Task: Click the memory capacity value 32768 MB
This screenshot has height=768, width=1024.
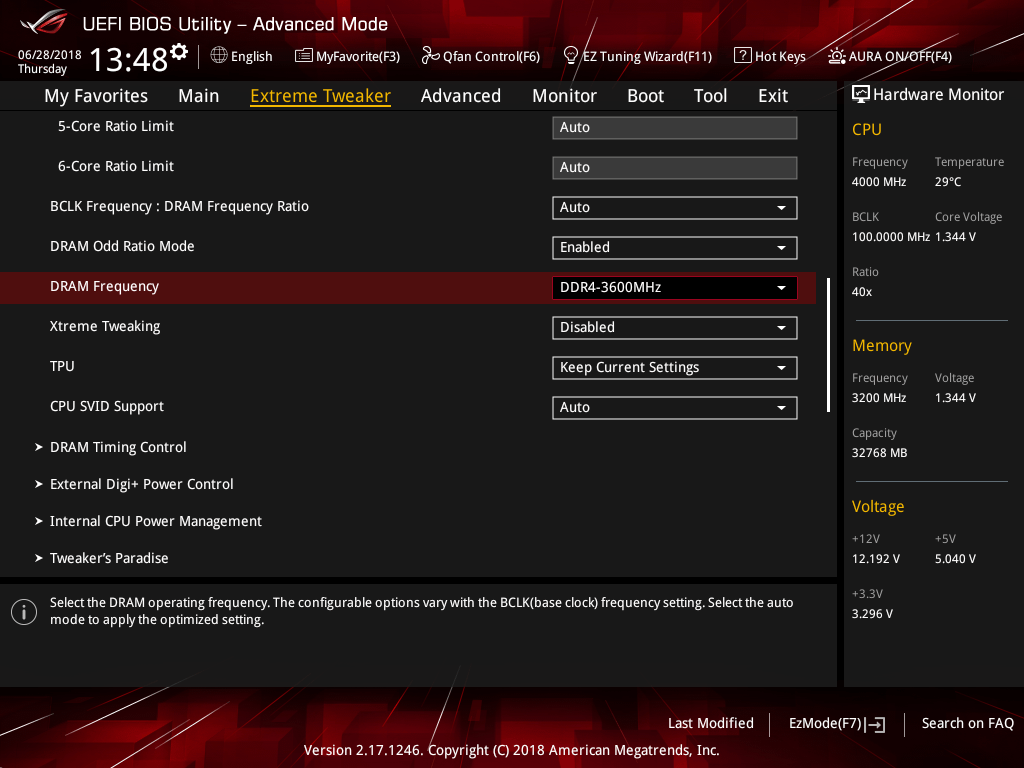Action: point(880,453)
